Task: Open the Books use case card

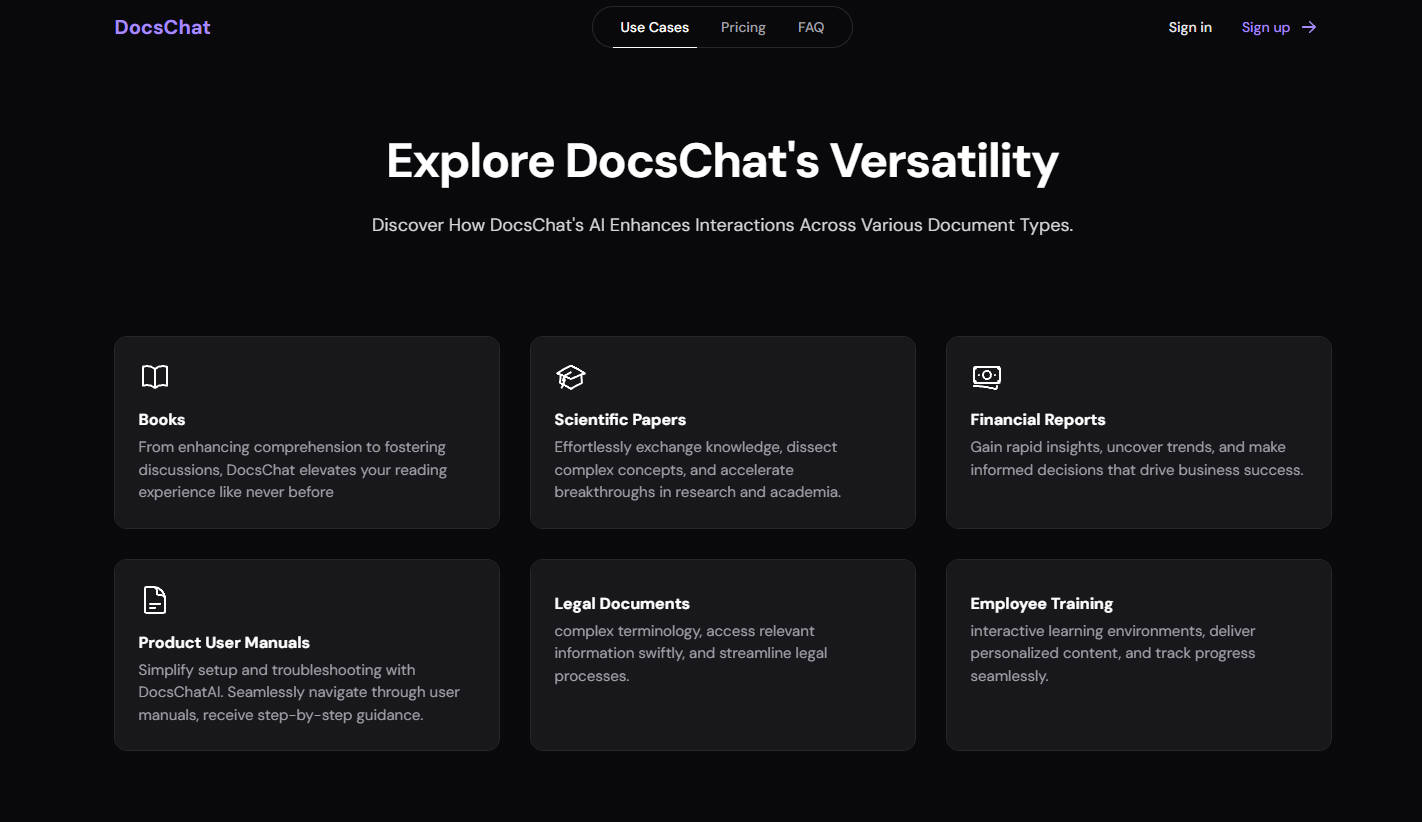Action: [306, 432]
